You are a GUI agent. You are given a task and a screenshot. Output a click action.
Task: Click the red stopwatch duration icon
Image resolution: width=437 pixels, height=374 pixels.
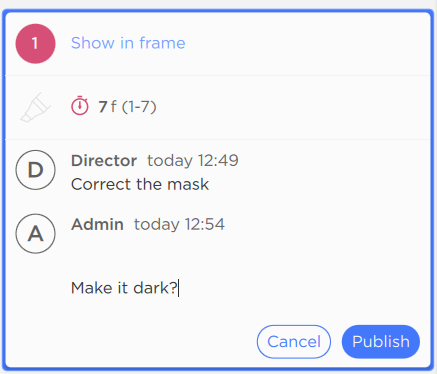pyautogui.click(x=80, y=106)
